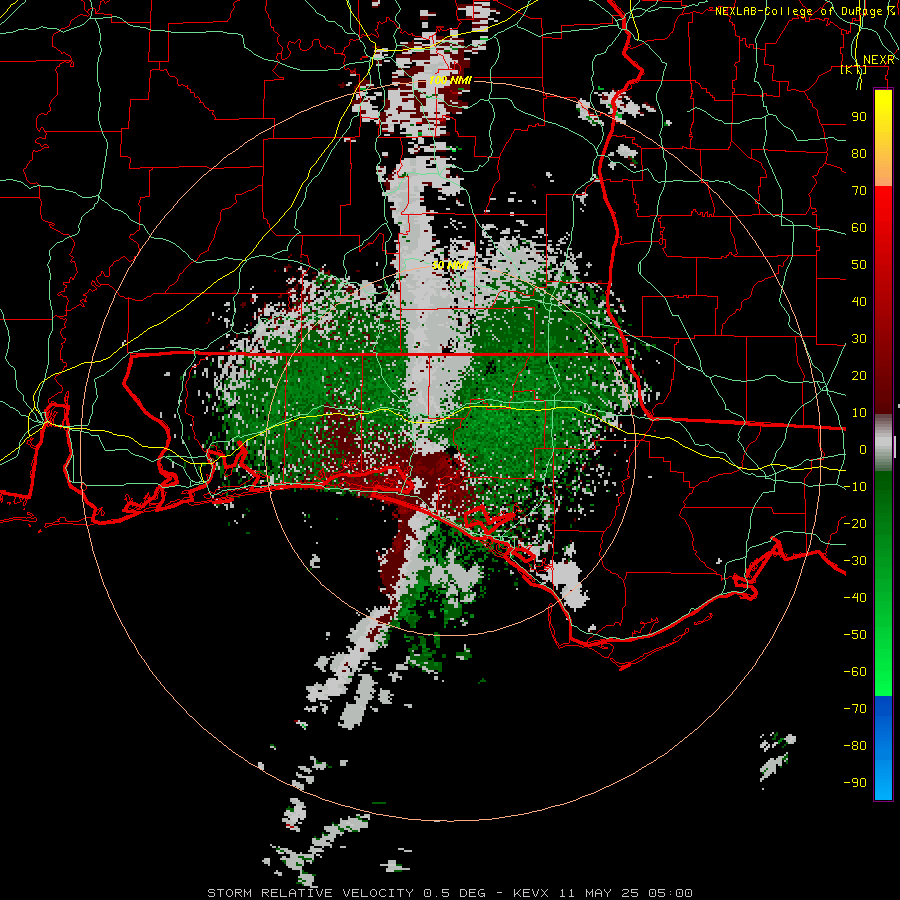Click the -50 knot scale label

[855, 635]
